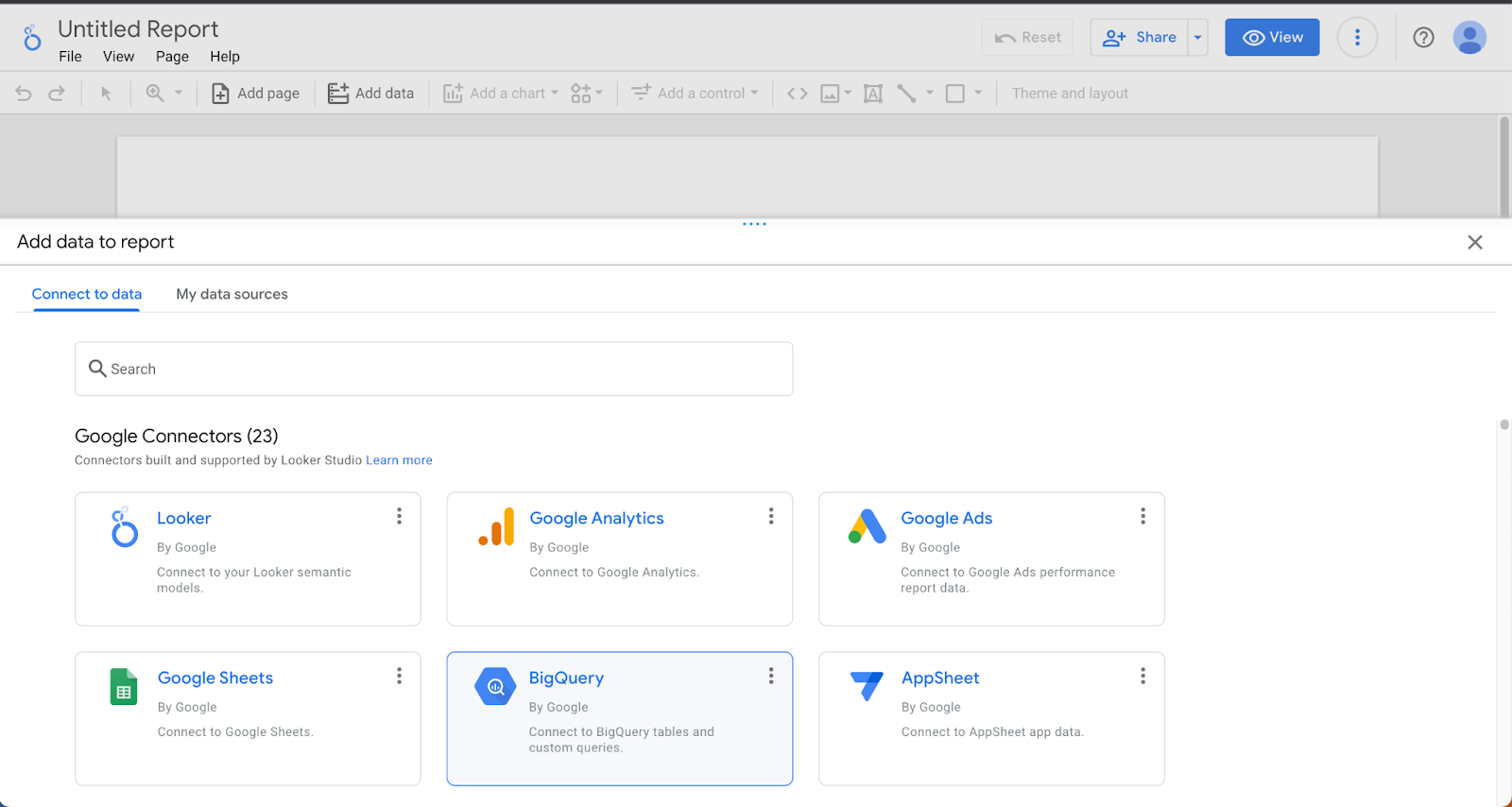Select the line drawing tool

(x=906, y=94)
